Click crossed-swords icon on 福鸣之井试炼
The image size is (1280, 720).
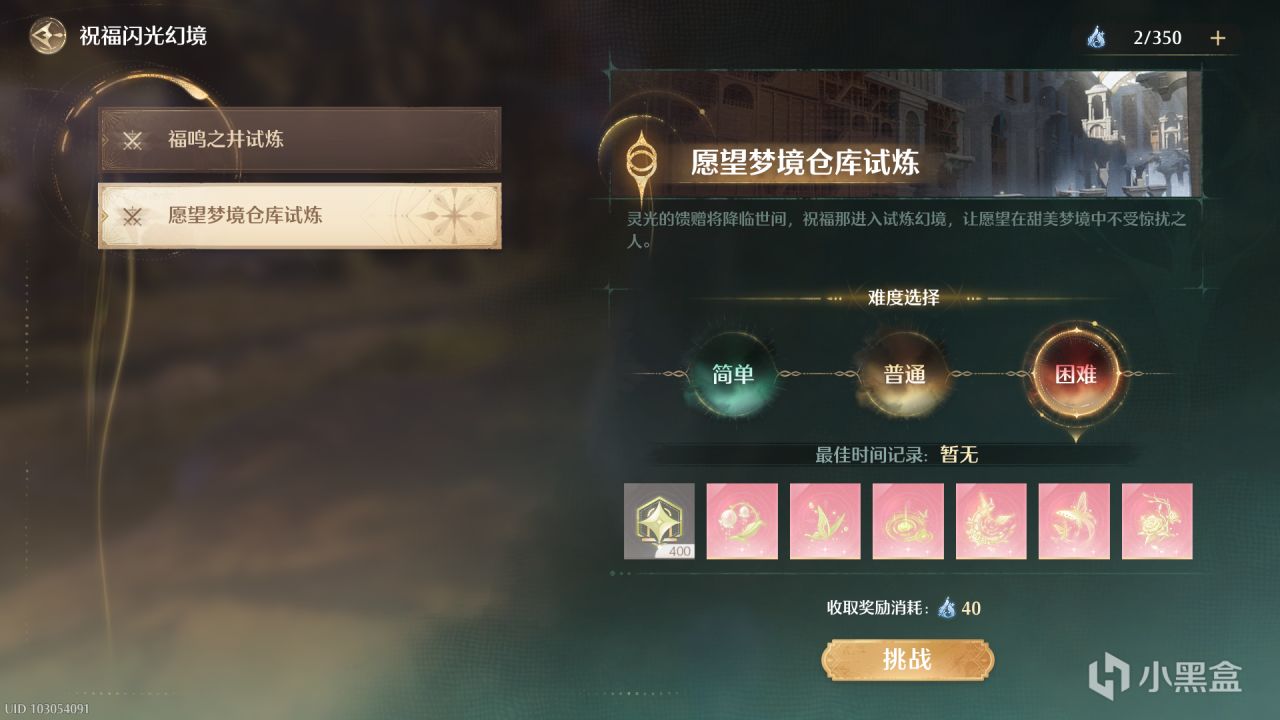(133, 140)
